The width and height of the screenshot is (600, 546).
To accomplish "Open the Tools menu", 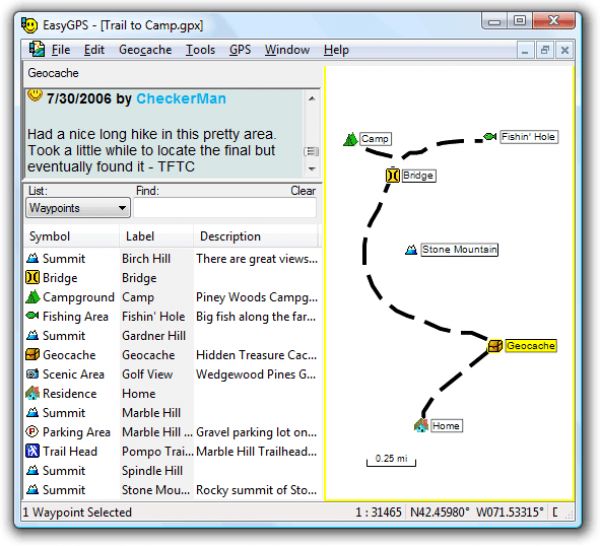I will click(x=200, y=50).
